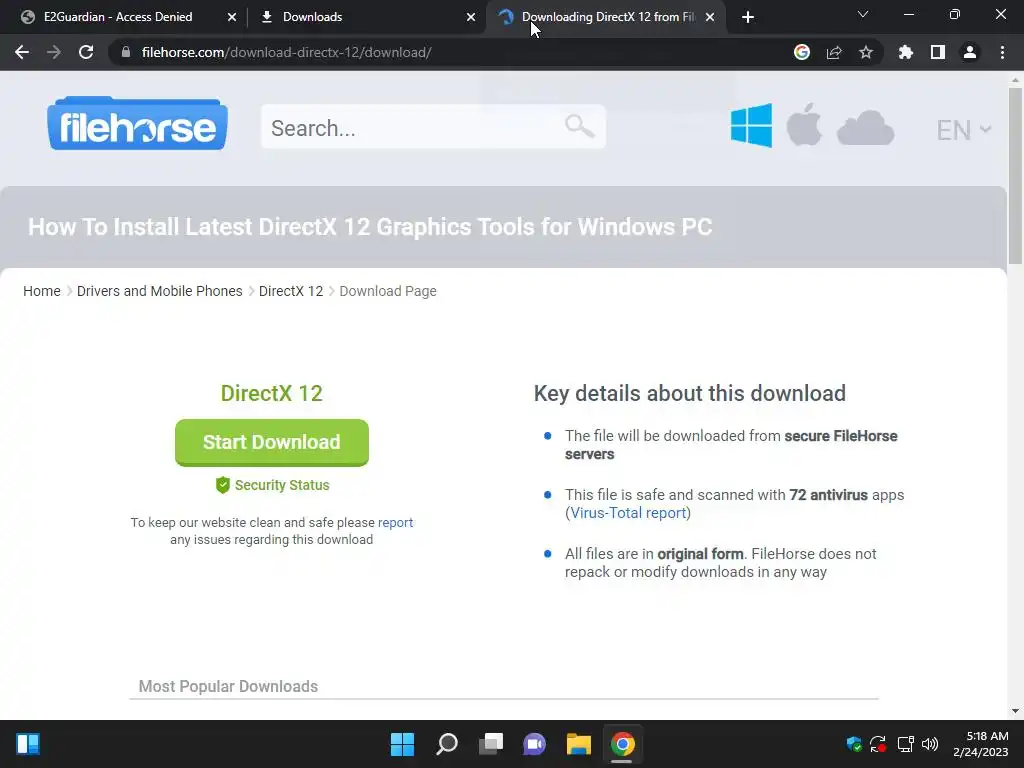The width and height of the screenshot is (1024, 768).
Task: Click the report link
Action: click(395, 522)
